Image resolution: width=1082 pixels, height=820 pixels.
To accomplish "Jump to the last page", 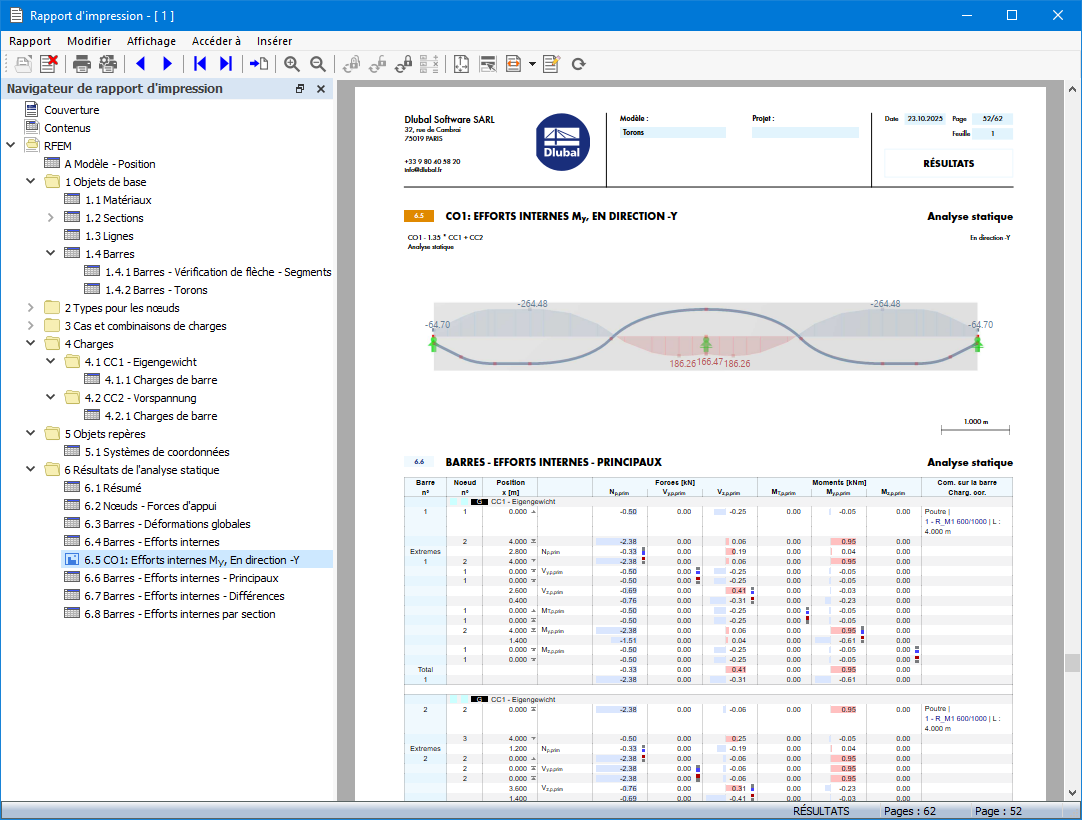I will tap(226, 64).
